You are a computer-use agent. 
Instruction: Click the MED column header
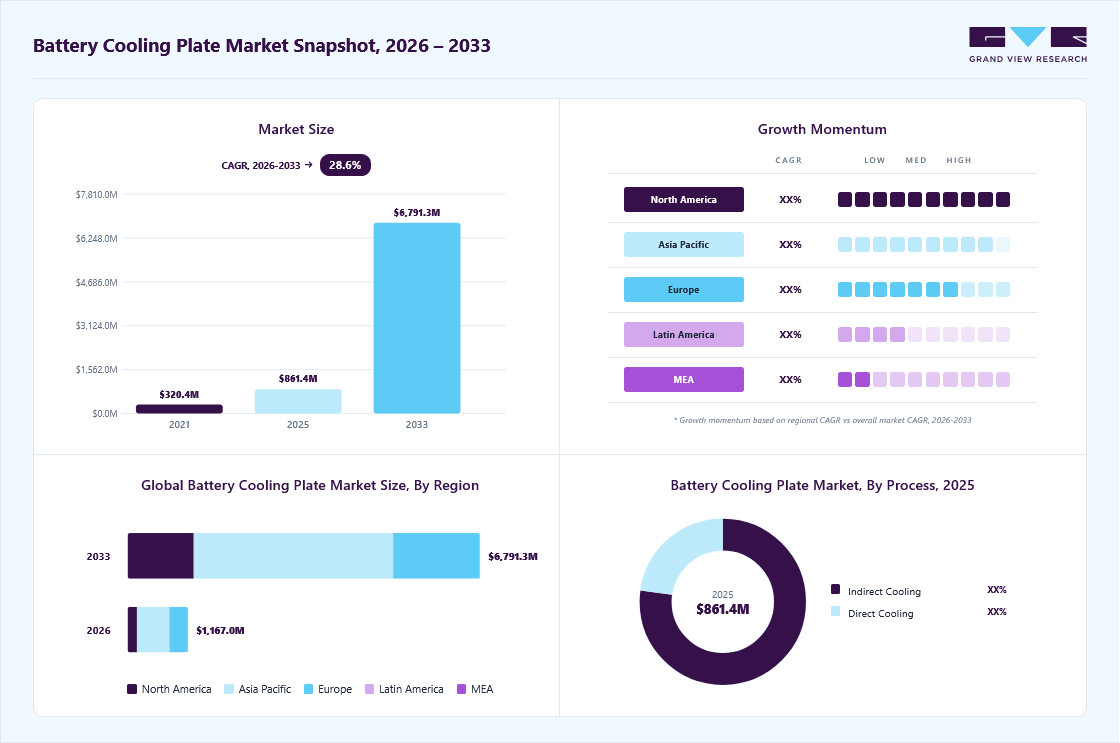[916, 160]
